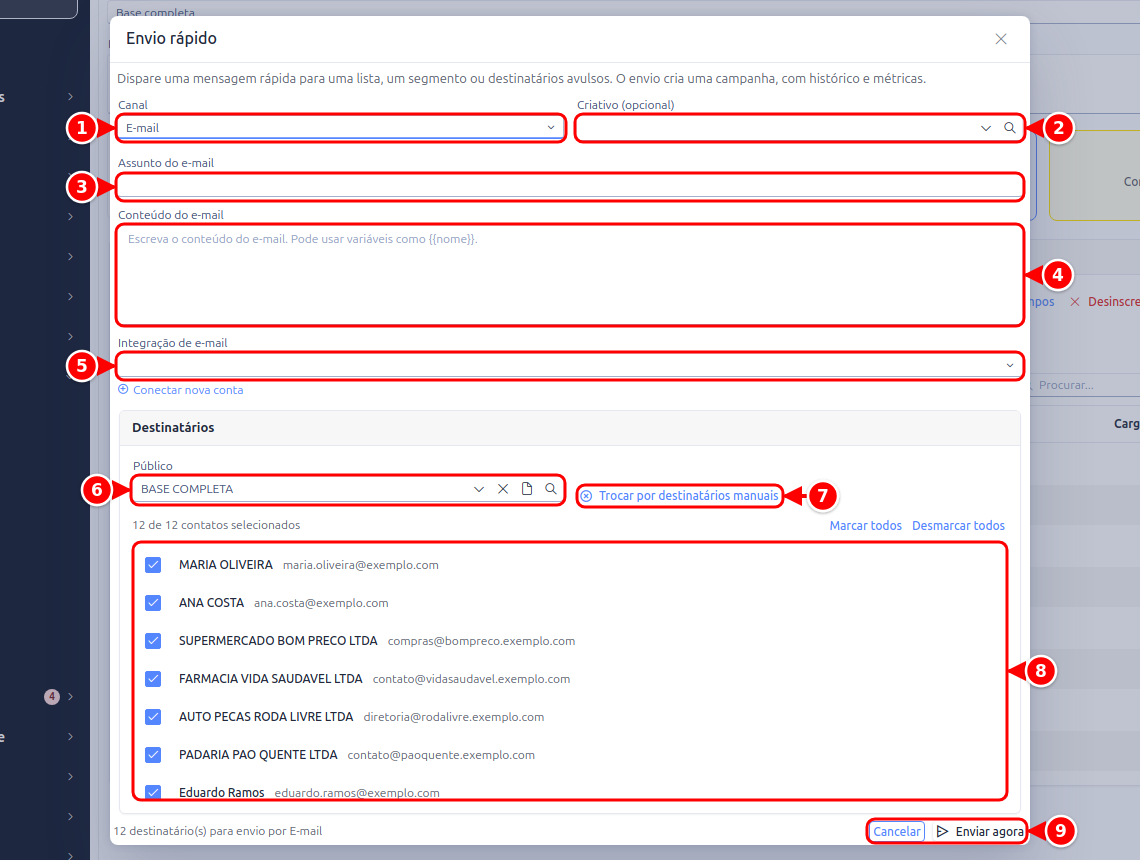Focus the Assunto do e-mail input
Viewport: 1140px width, 860px height.
tap(570, 187)
